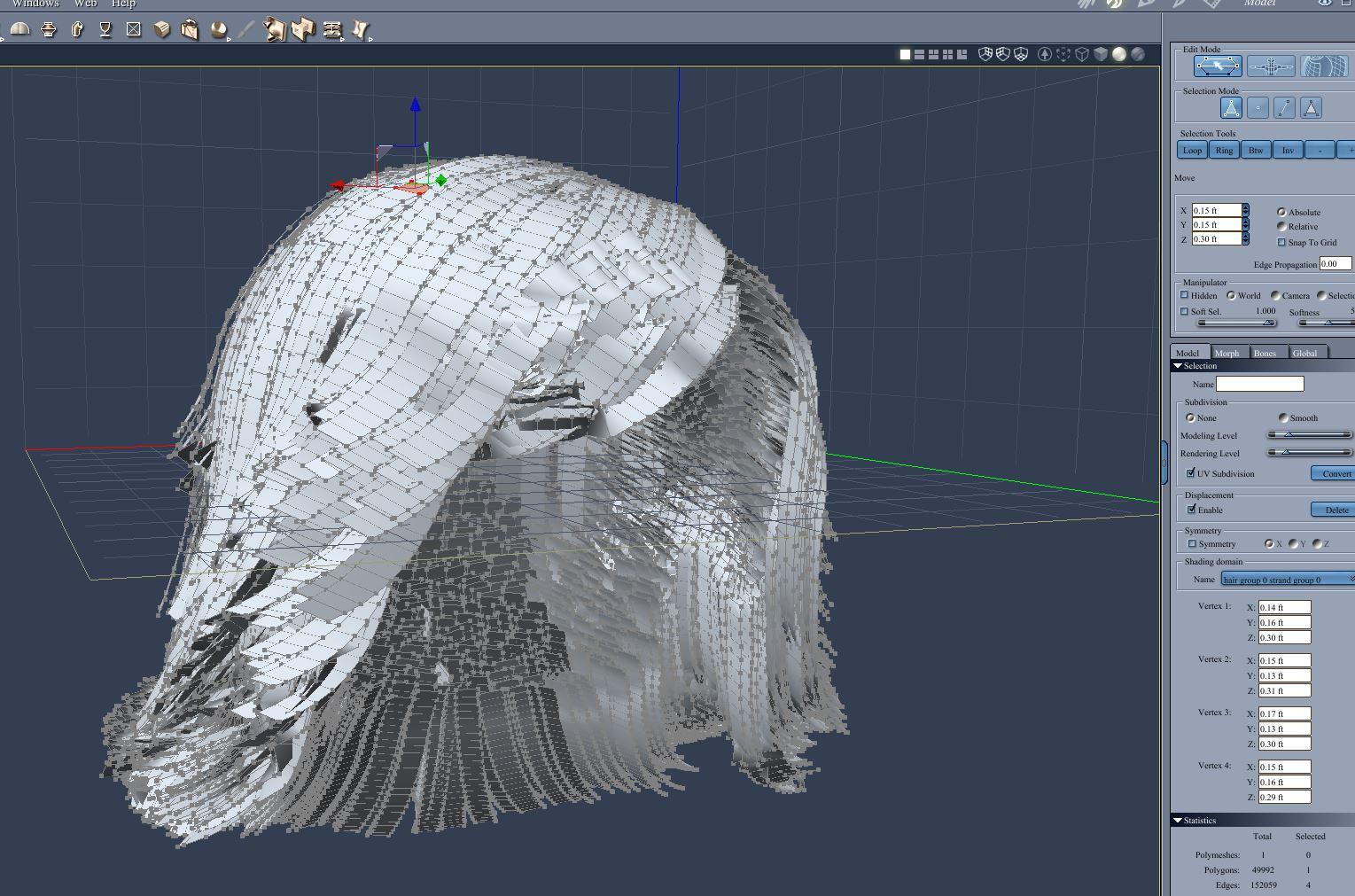Open the Help menu
Image resolution: width=1355 pixels, height=896 pixels.
click(123, 4)
